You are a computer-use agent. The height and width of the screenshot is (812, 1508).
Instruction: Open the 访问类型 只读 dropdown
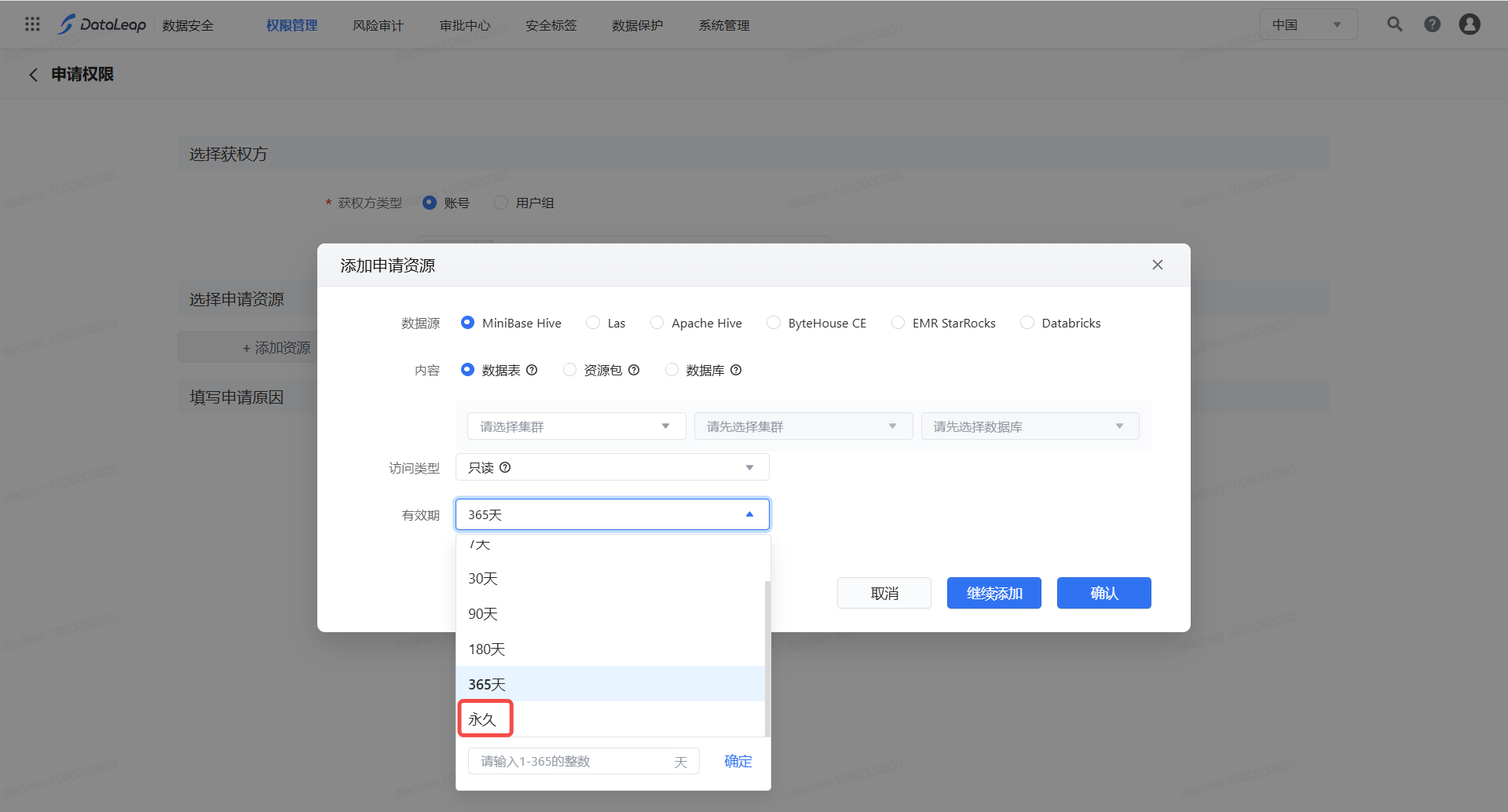(612, 467)
